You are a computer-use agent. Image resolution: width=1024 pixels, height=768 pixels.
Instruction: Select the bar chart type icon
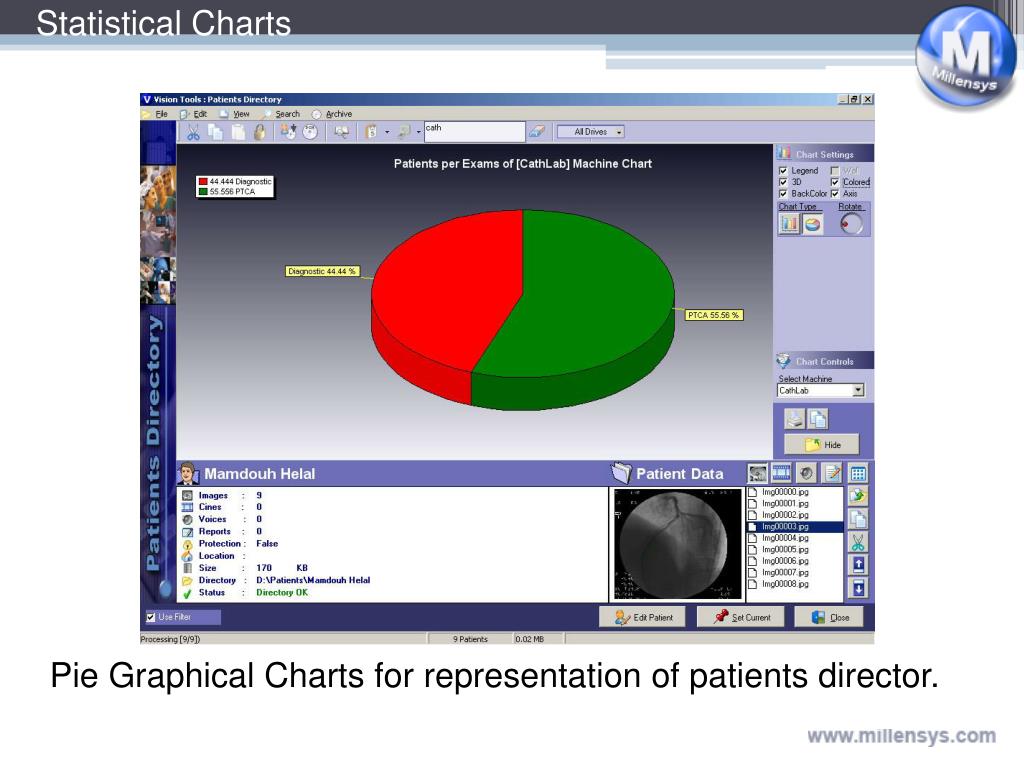pyautogui.click(x=790, y=224)
